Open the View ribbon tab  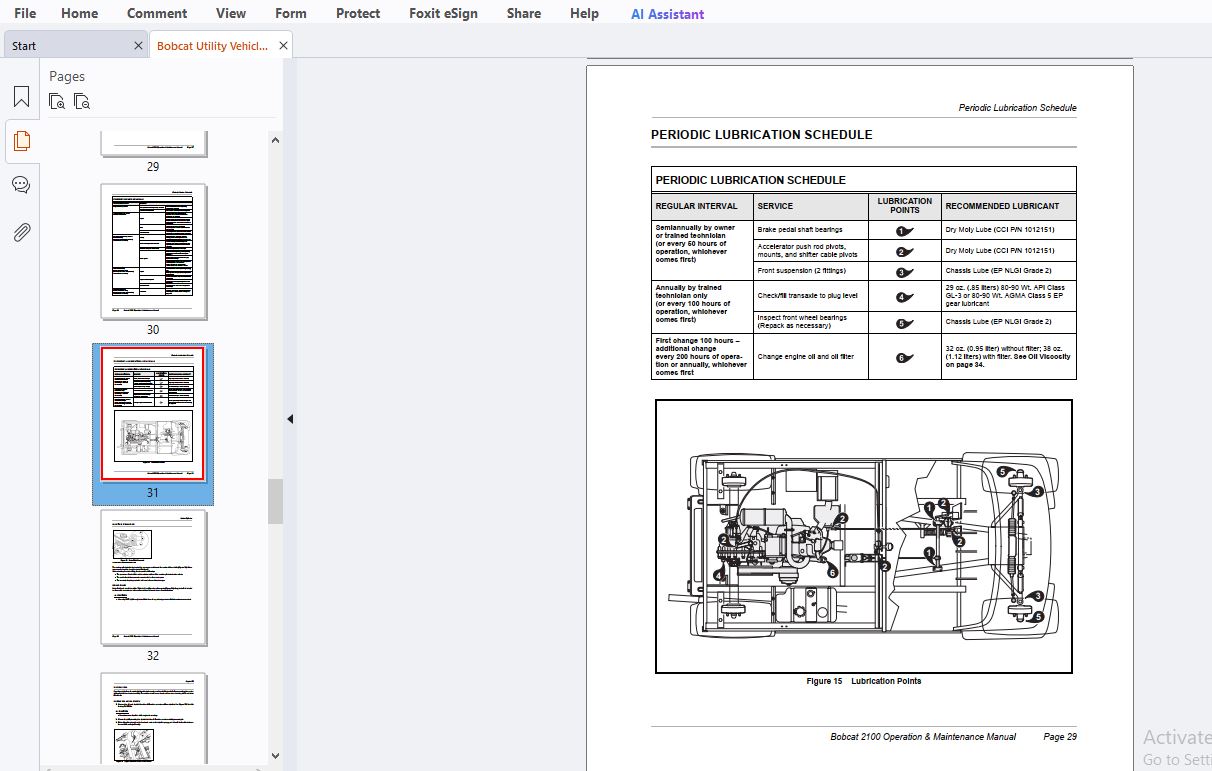click(231, 13)
